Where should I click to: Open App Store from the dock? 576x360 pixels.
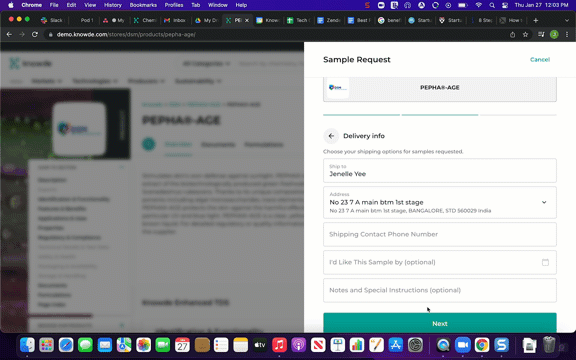pos(396,345)
